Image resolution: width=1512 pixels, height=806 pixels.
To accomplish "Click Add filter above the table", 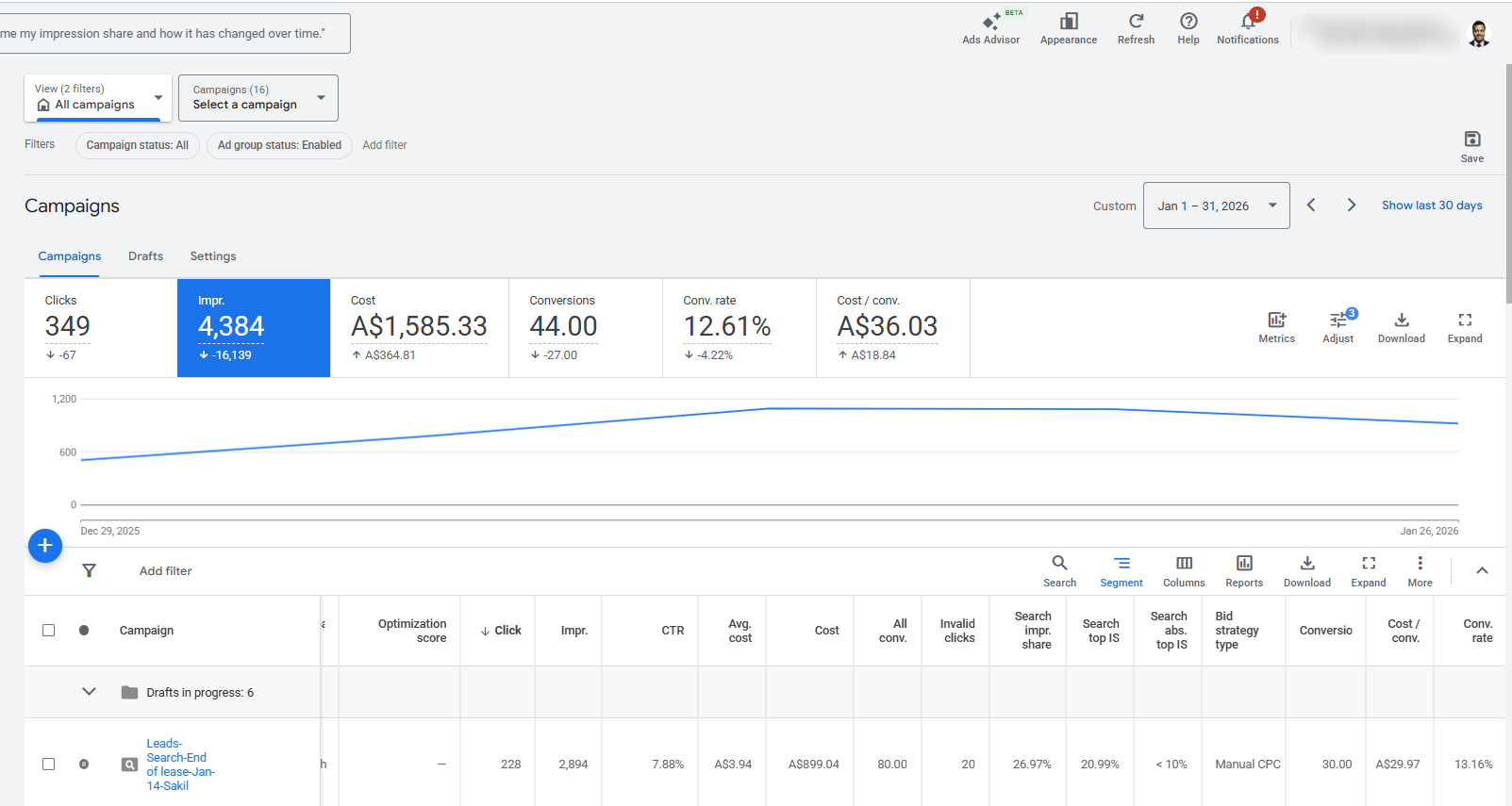I will tap(166, 571).
